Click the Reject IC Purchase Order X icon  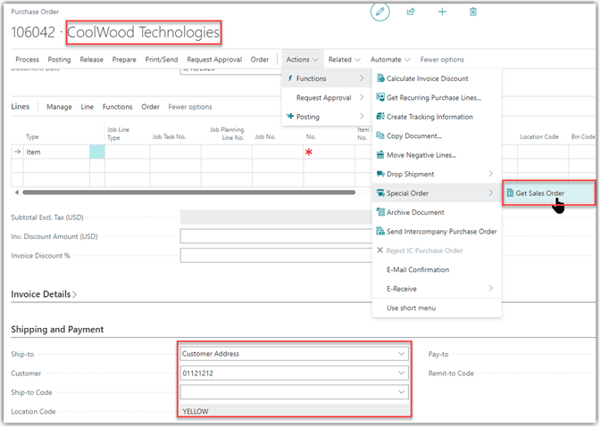pos(380,250)
